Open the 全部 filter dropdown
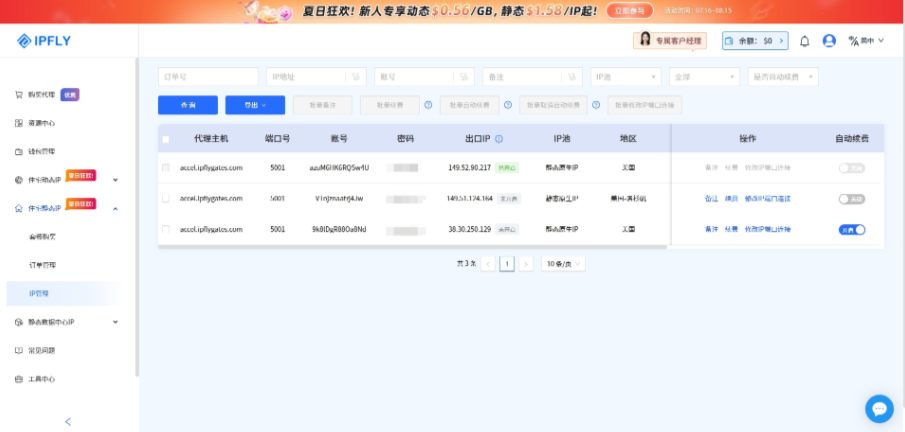The height and width of the screenshot is (432, 905). pos(704,77)
